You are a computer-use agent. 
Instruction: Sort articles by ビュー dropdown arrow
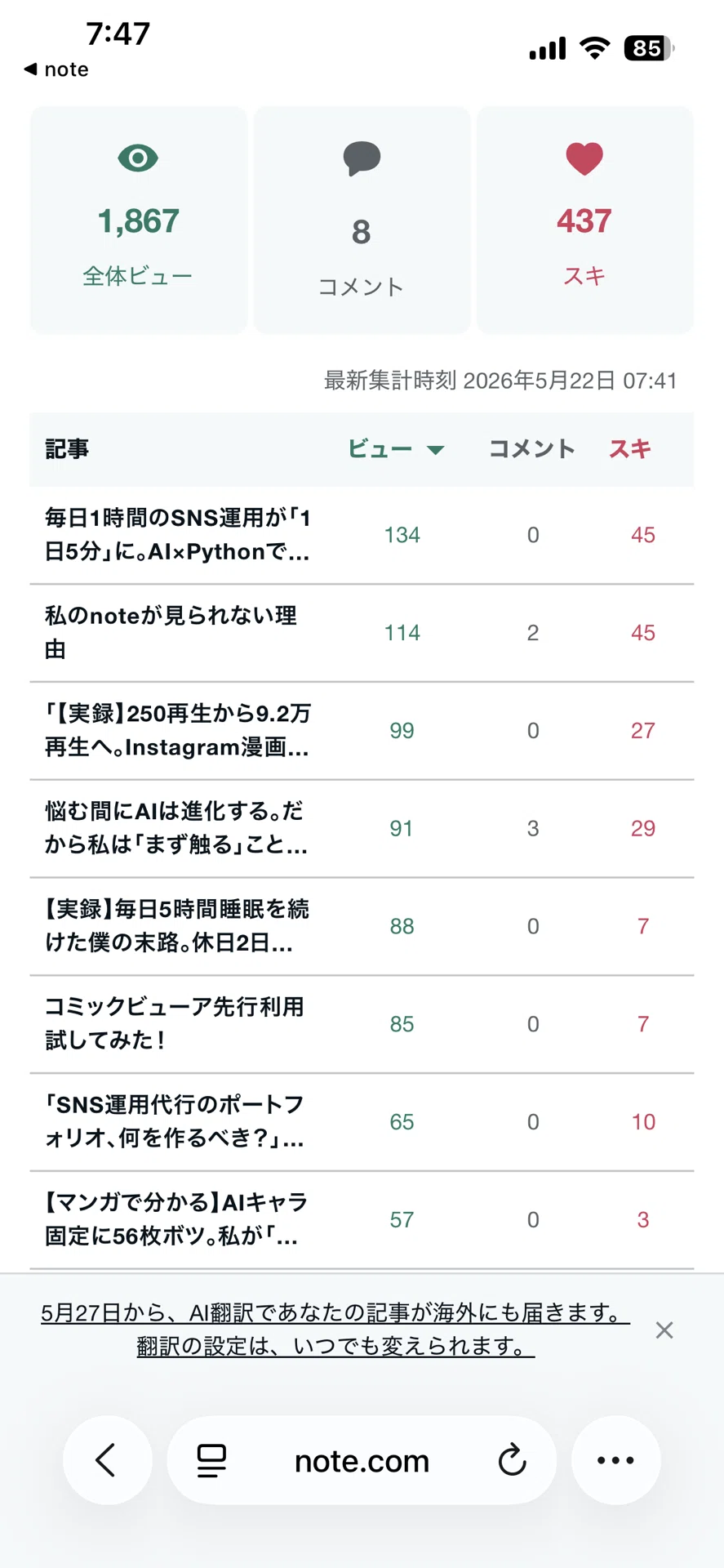click(436, 450)
